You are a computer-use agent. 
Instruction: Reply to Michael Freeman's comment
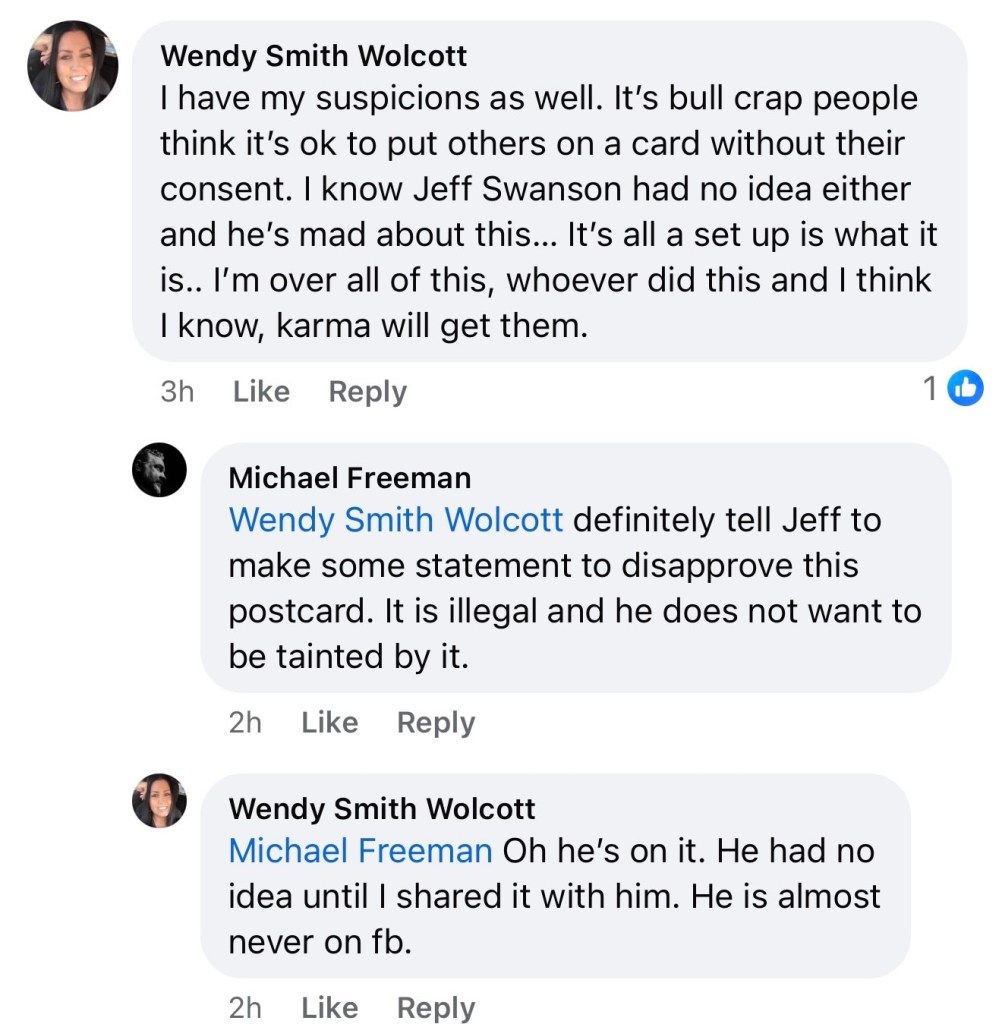(435, 722)
